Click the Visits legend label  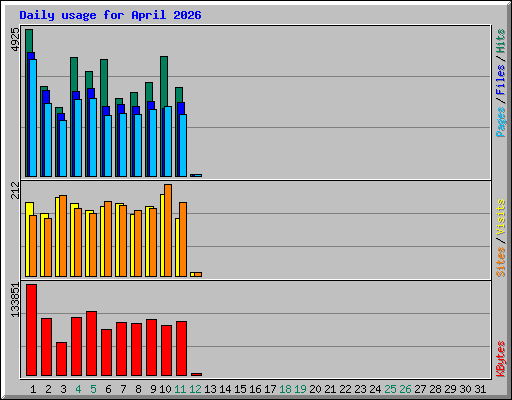point(500,218)
